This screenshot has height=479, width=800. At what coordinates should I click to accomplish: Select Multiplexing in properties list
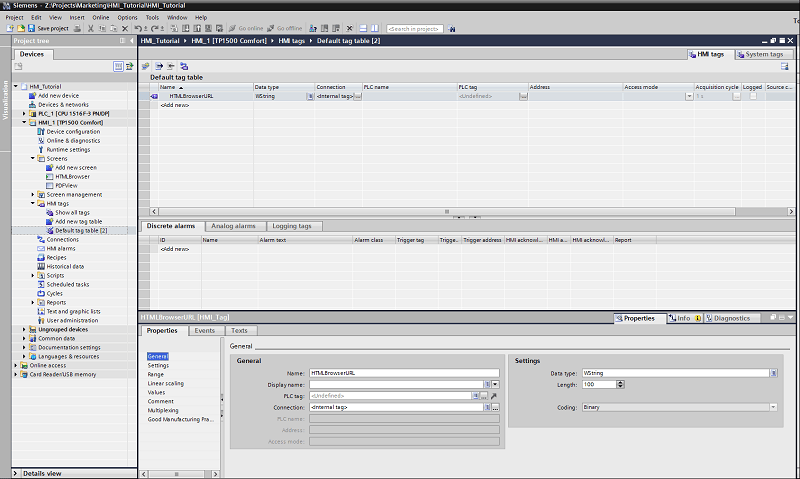163,411
